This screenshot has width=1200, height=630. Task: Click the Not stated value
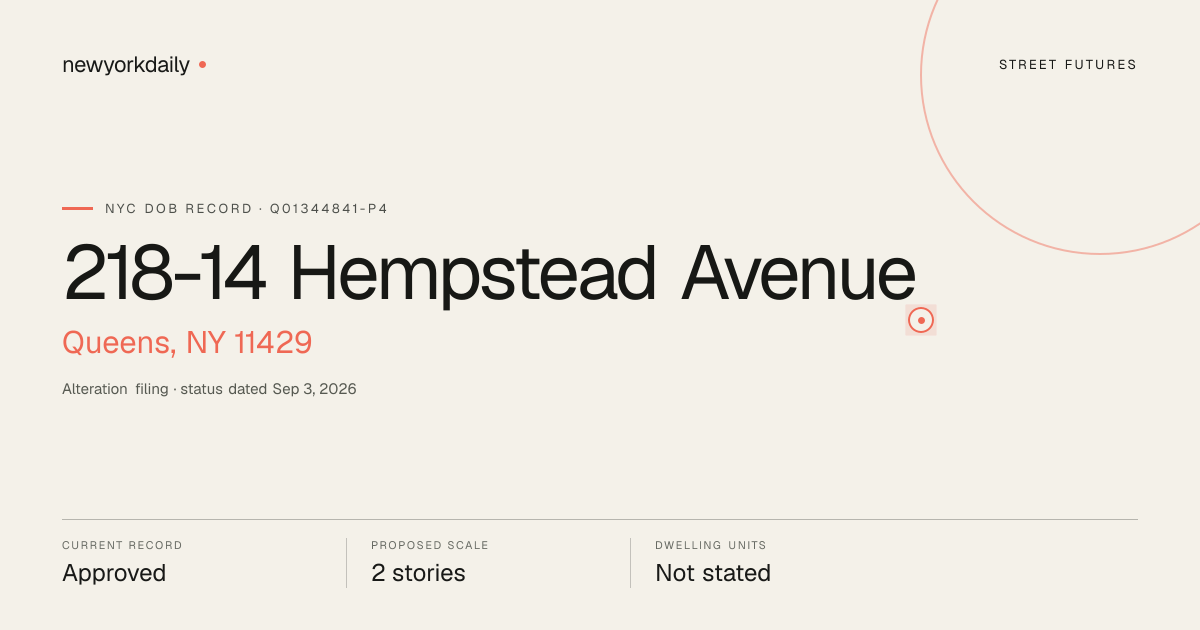point(713,573)
